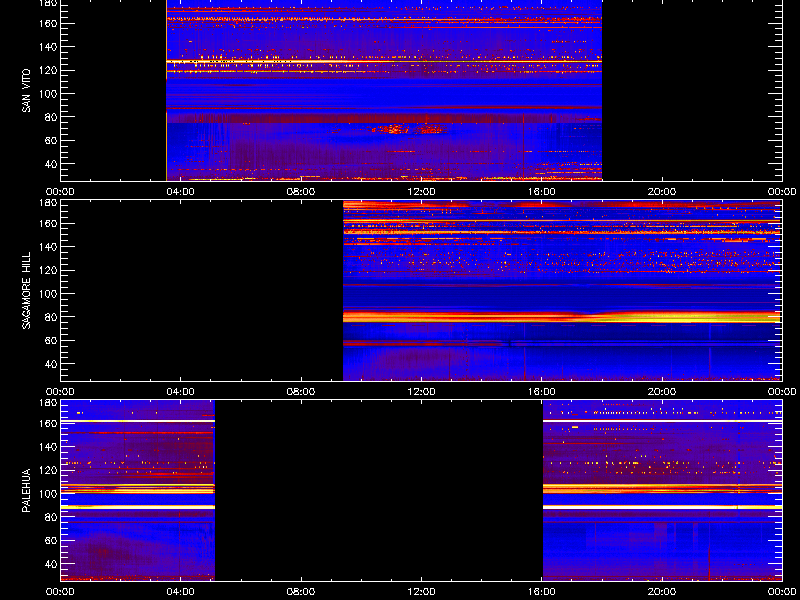The image size is (800, 600).
Task: Click the bright 80 MHz band in Sagamore Hill
Action: click(562, 317)
